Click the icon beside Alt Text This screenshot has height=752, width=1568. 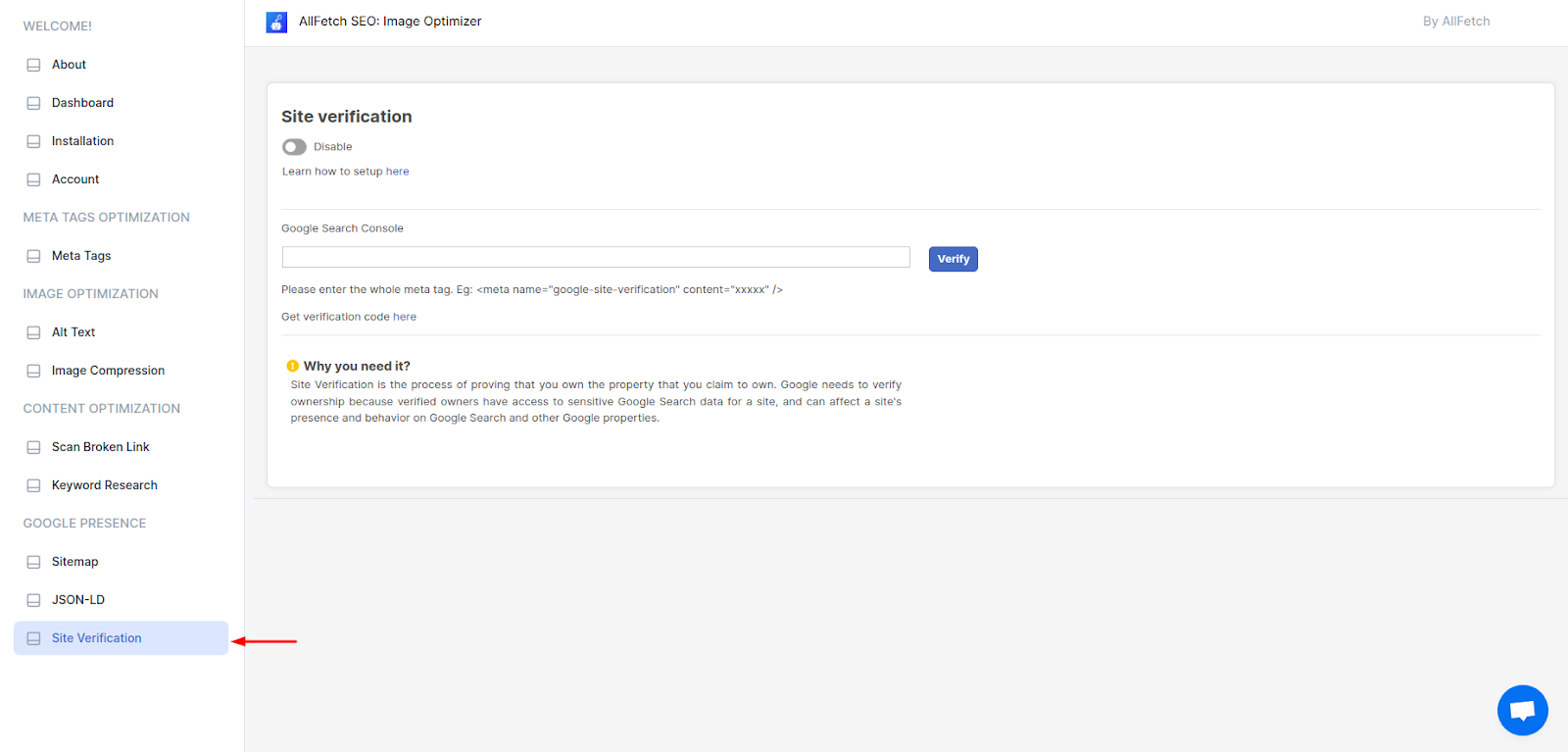[x=33, y=332]
